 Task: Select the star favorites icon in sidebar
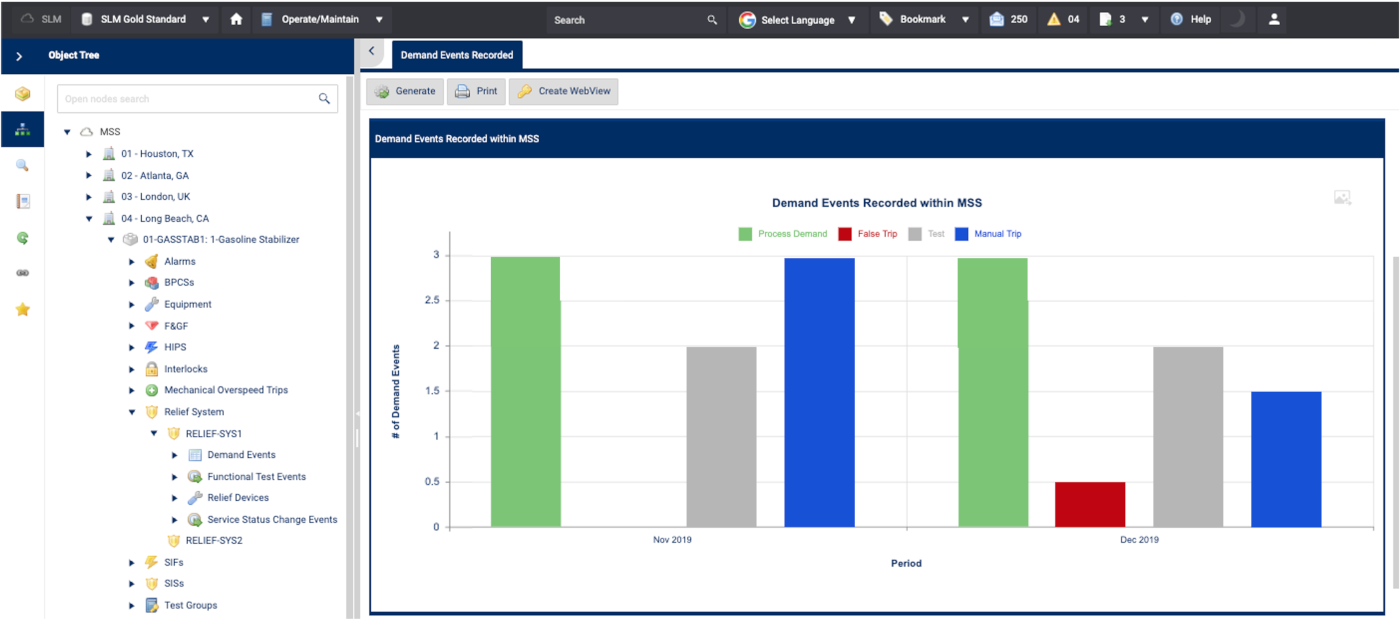[22, 309]
